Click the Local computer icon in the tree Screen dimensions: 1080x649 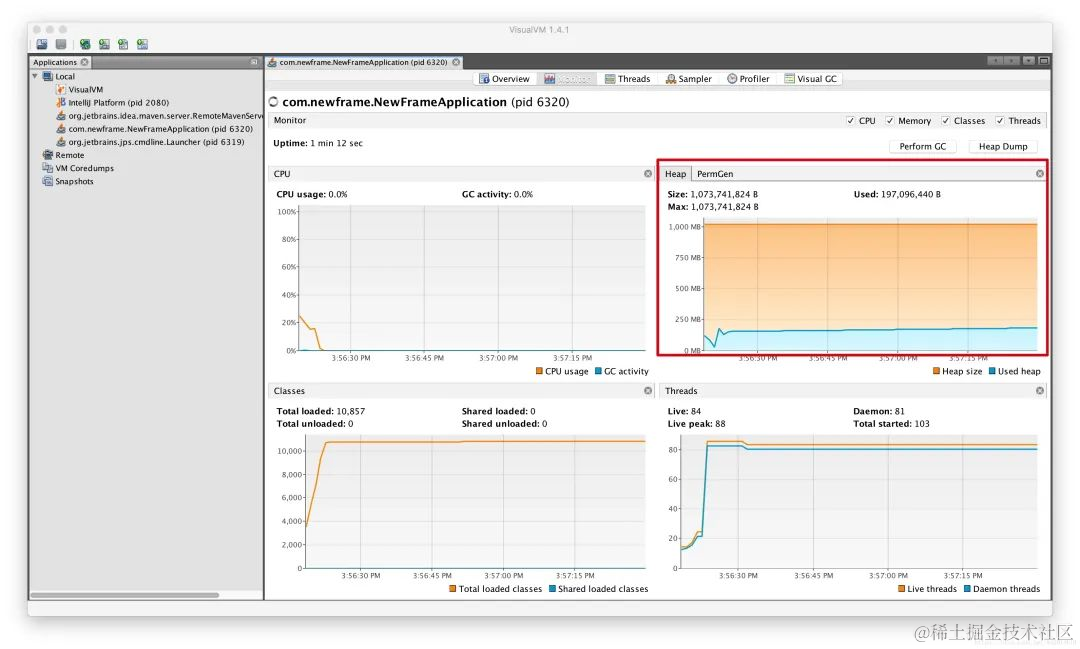tap(48, 76)
